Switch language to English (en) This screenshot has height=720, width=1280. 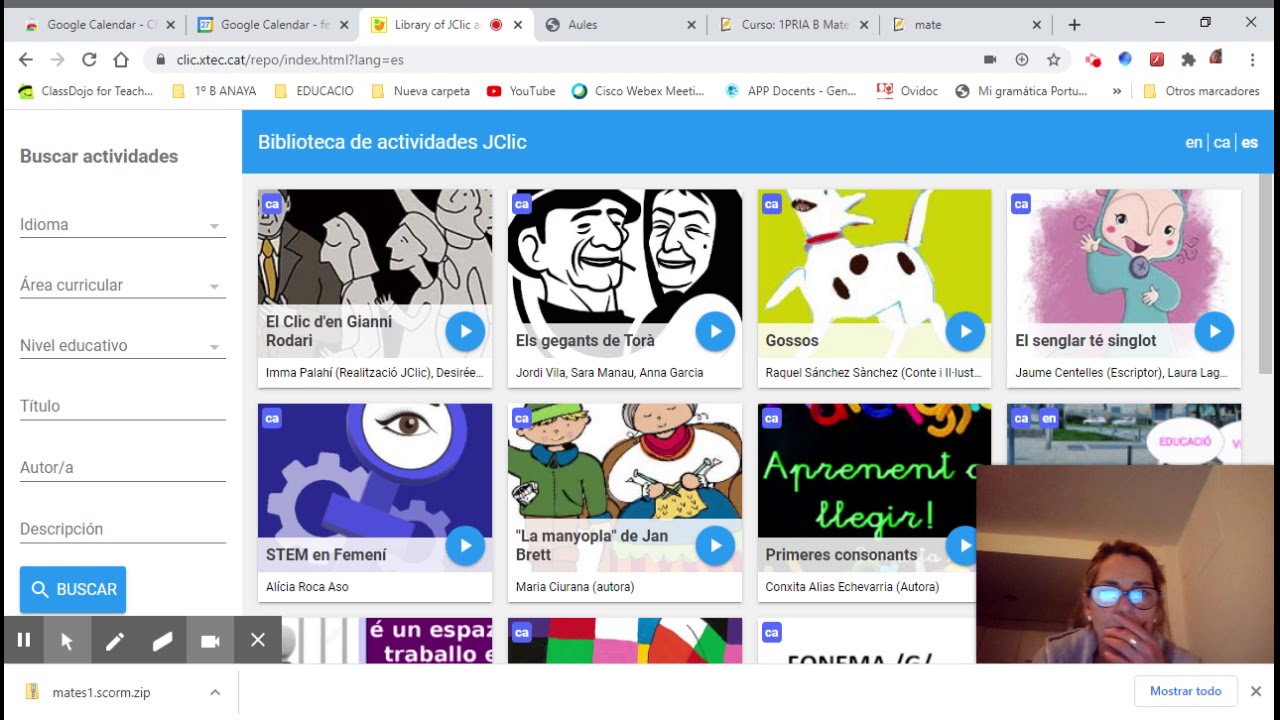1194,142
